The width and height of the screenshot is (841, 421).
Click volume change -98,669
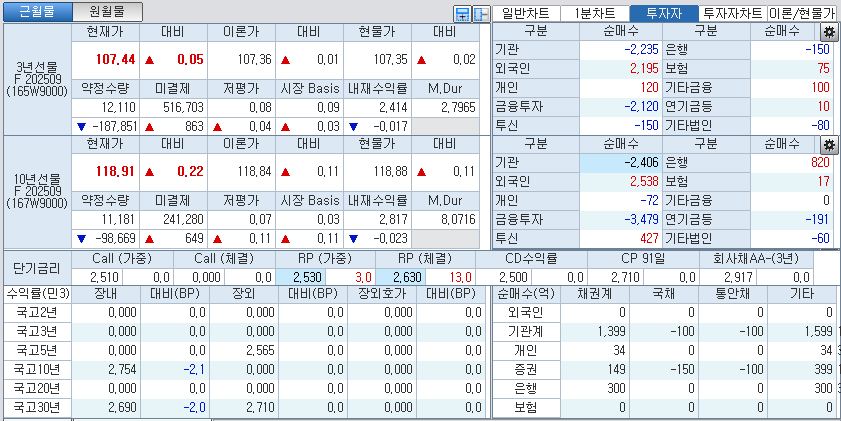coord(115,238)
